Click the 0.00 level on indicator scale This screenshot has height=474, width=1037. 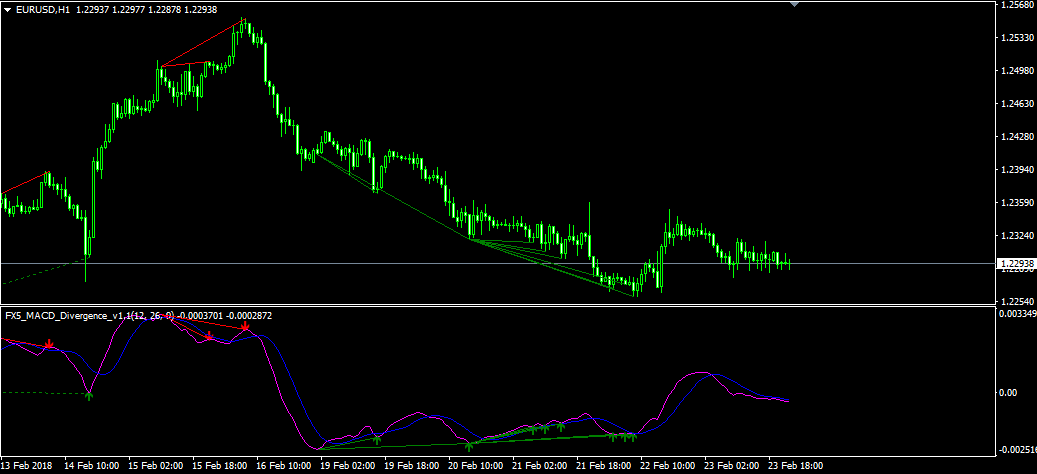coord(1010,392)
